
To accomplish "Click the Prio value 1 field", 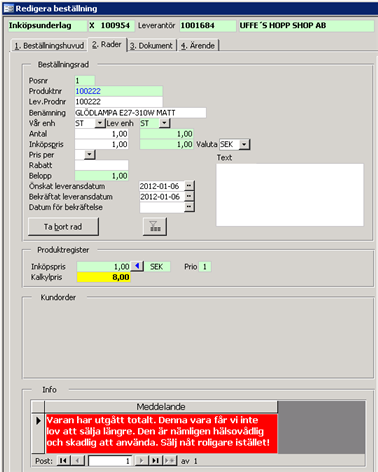I will tap(205, 267).
